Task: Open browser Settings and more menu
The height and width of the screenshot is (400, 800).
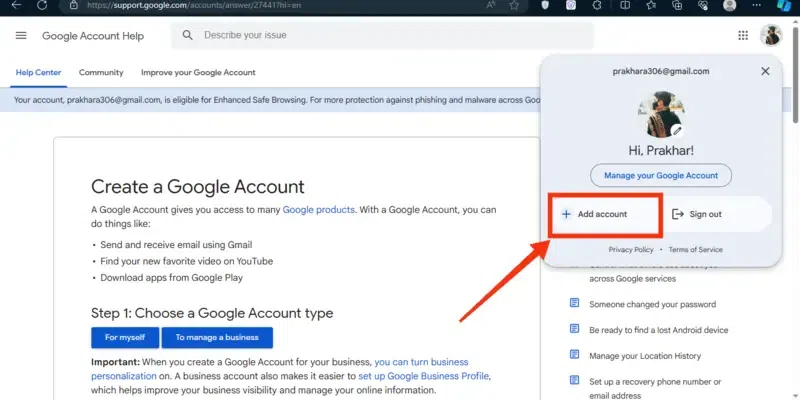Action: pyautogui.click(x=756, y=5)
